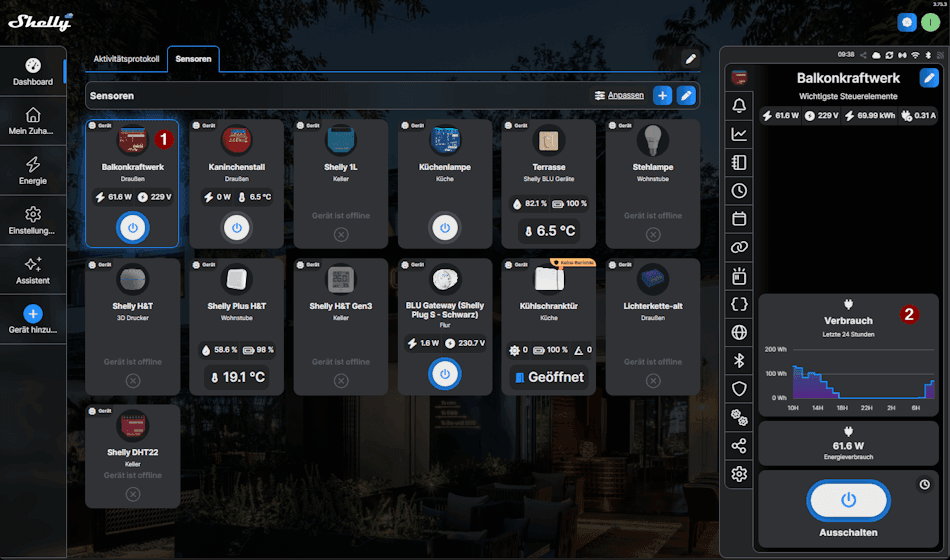Screen dimensions: 950x560
Task: Click the Shelly H&T 3D Drucker device image
Action: [x=133, y=279]
